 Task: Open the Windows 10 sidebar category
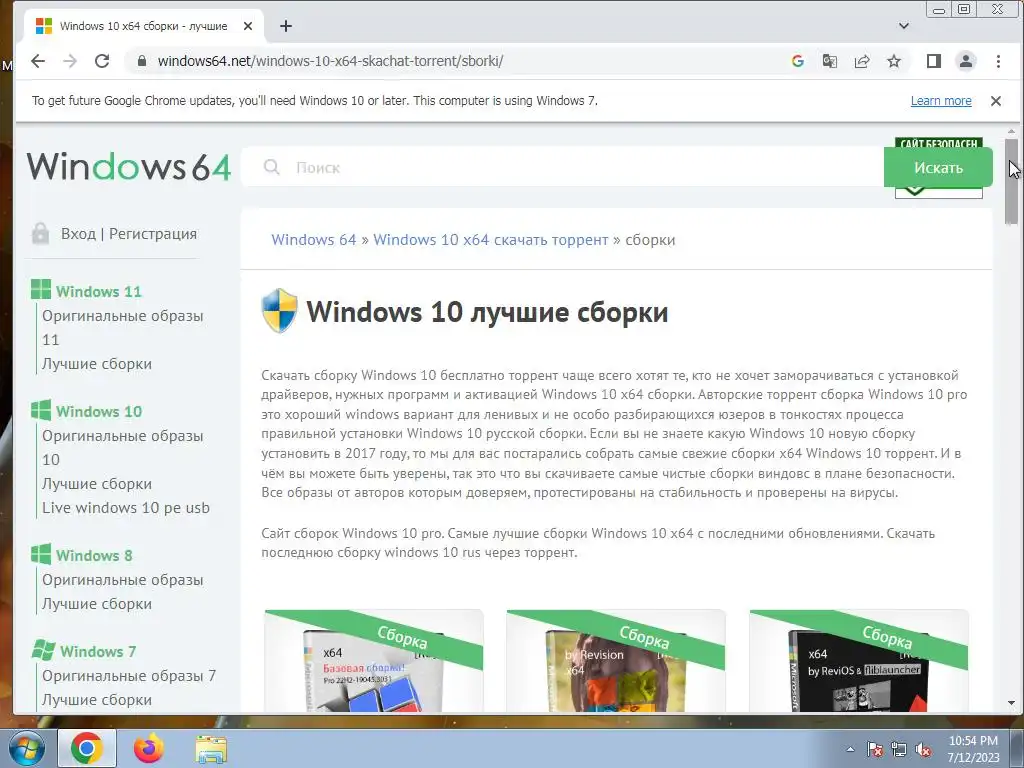(x=99, y=411)
